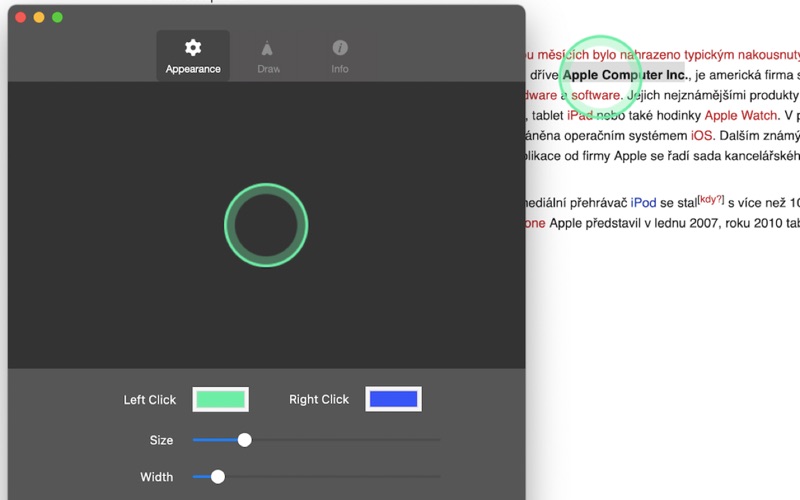
Task: Click the green ring preview in dark panel
Action: click(x=266, y=225)
